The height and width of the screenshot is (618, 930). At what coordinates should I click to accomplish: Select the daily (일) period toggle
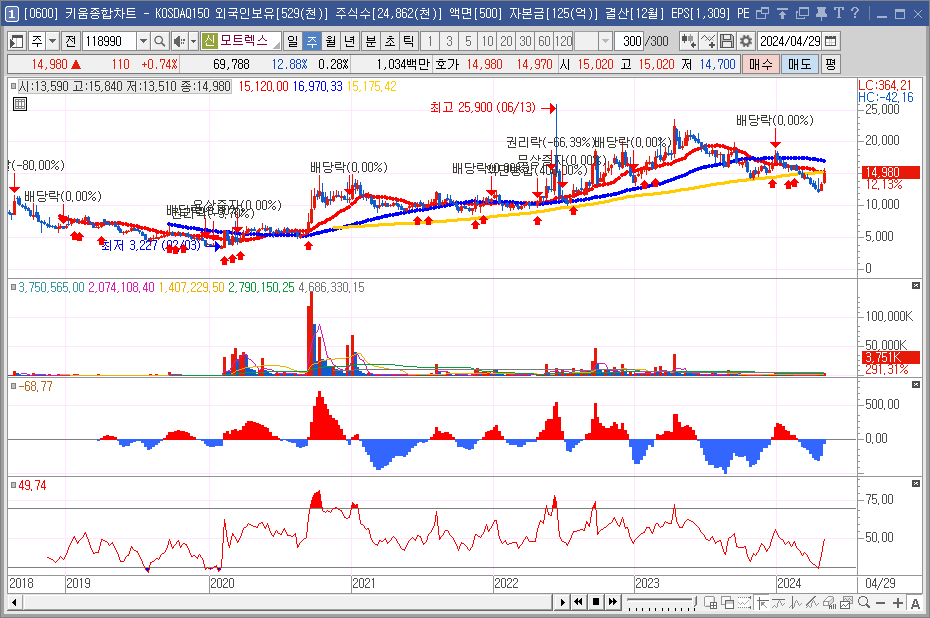pos(293,41)
